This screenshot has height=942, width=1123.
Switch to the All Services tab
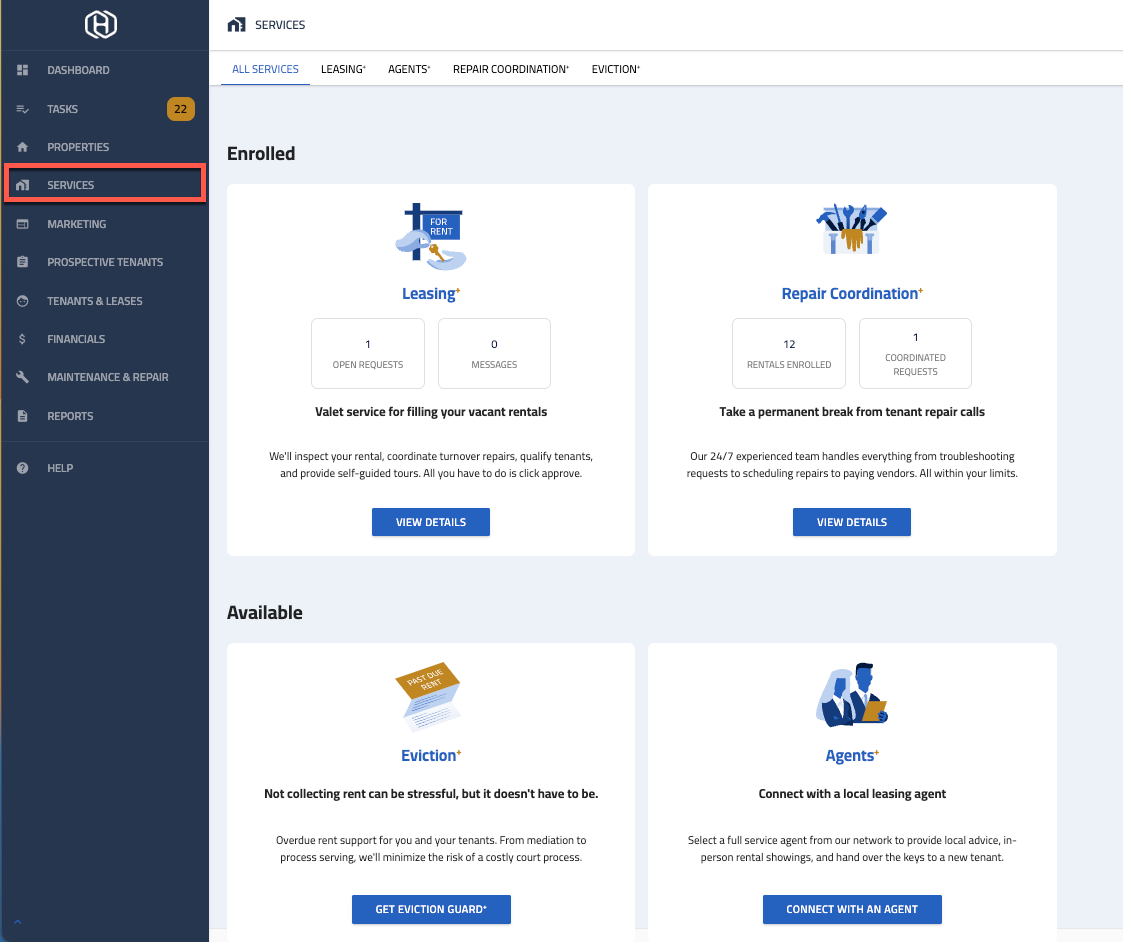click(265, 69)
